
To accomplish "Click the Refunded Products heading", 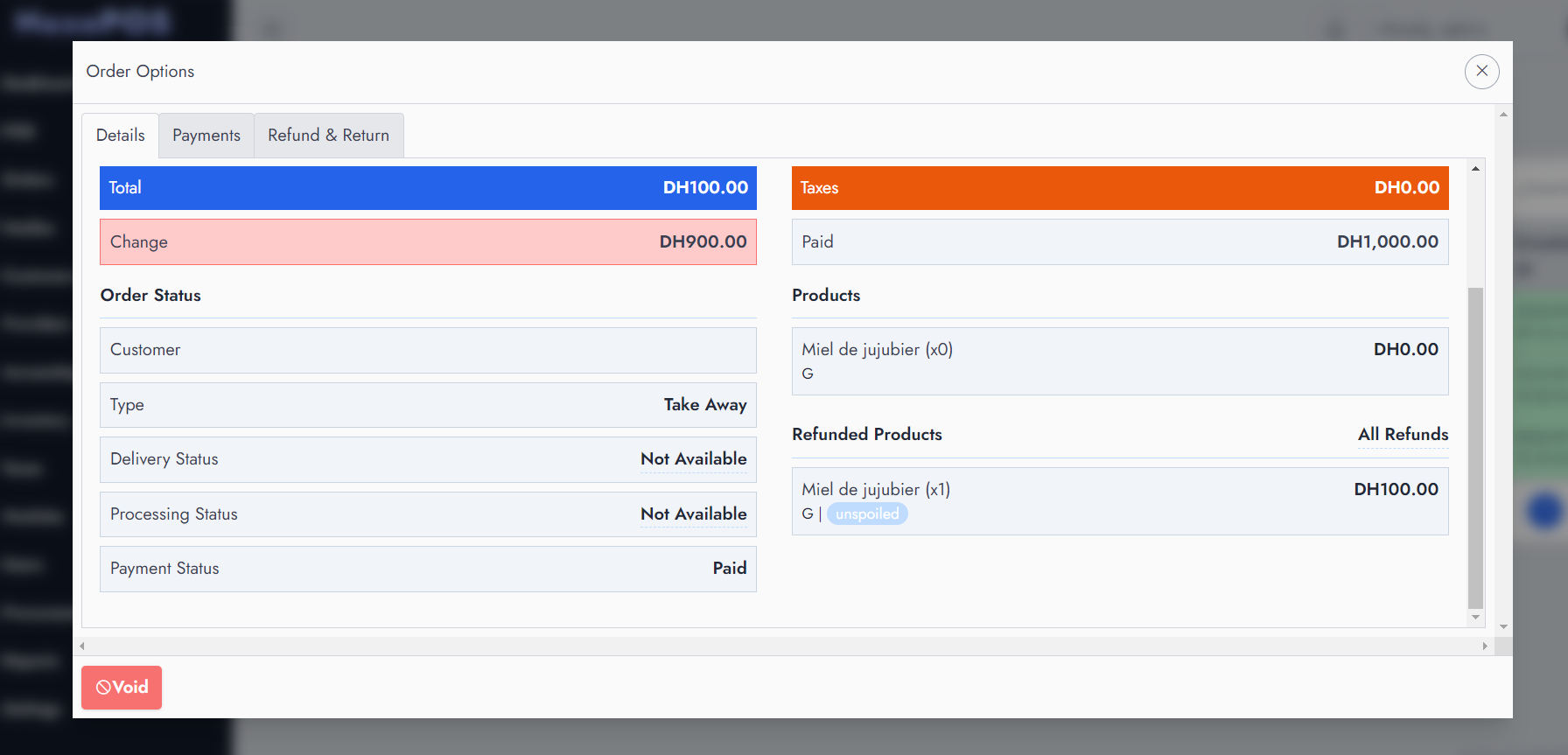I will coord(867,435).
